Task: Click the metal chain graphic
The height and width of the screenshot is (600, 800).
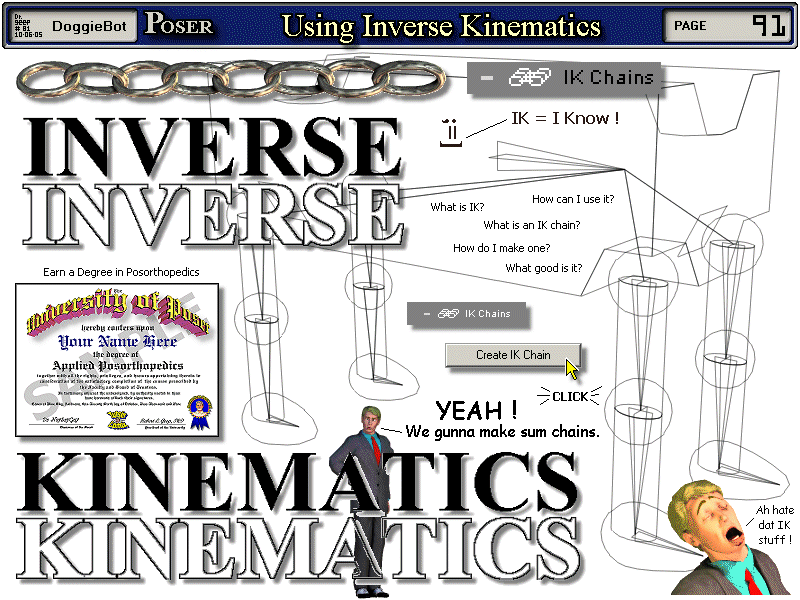Action: tap(232, 81)
